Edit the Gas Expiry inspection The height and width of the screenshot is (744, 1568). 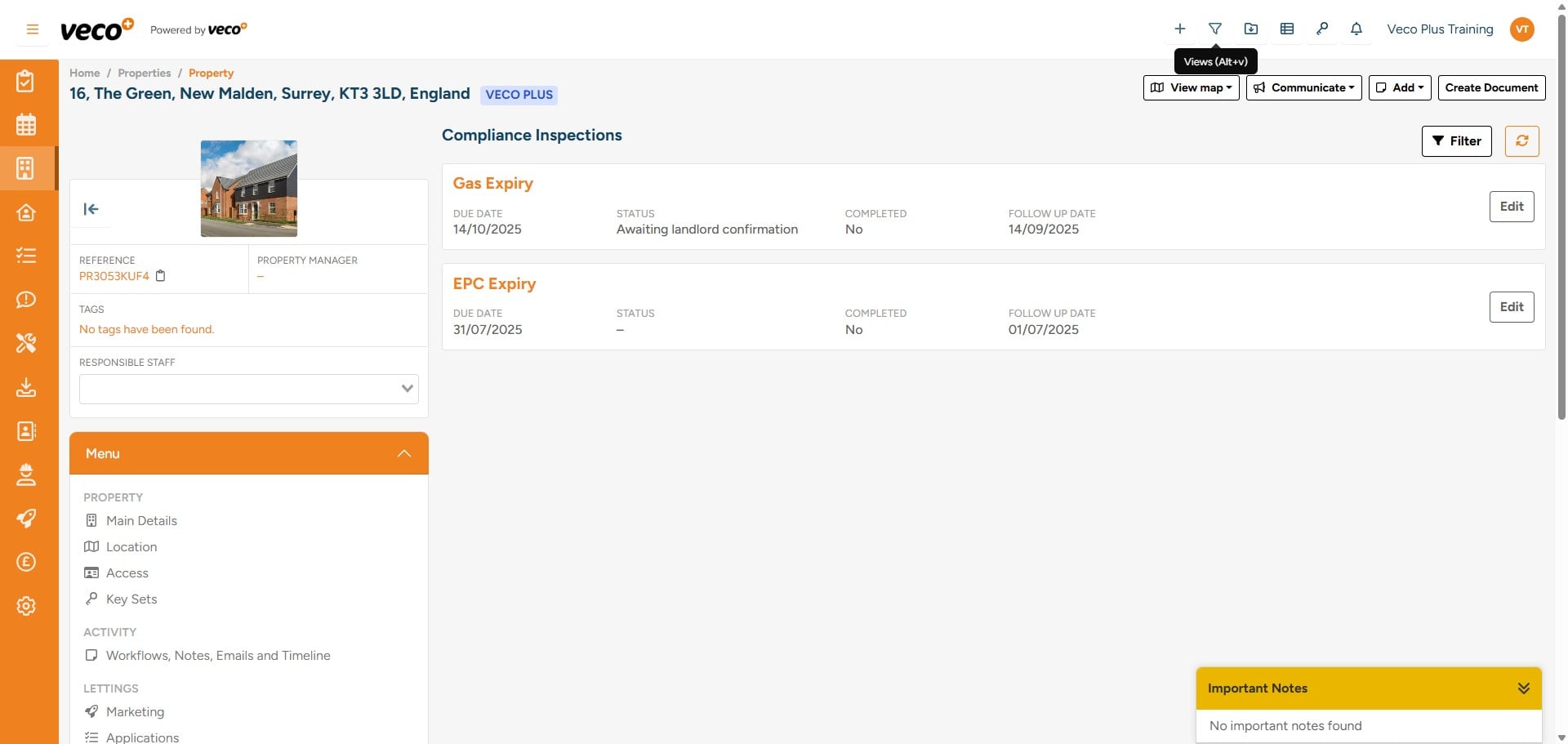1511,207
